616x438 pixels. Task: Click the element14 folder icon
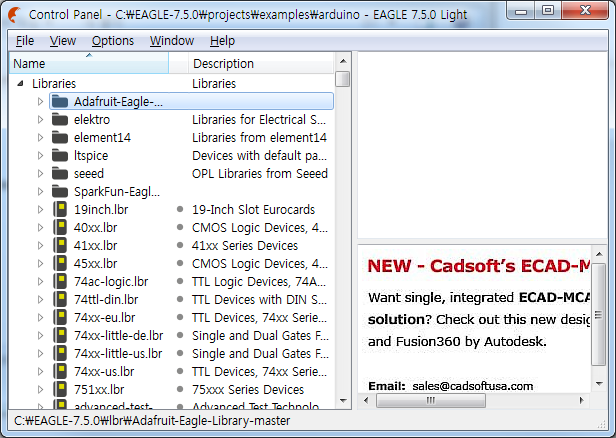pyautogui.click(x=60, y=137)
